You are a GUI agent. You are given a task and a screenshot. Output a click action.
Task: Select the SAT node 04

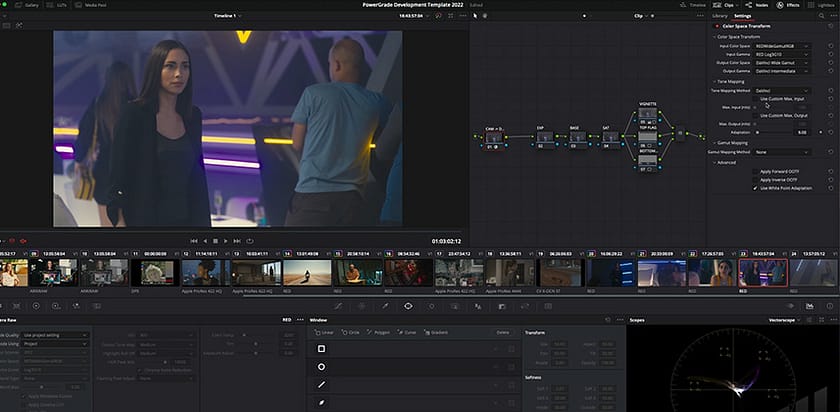[x=610, y=138]
